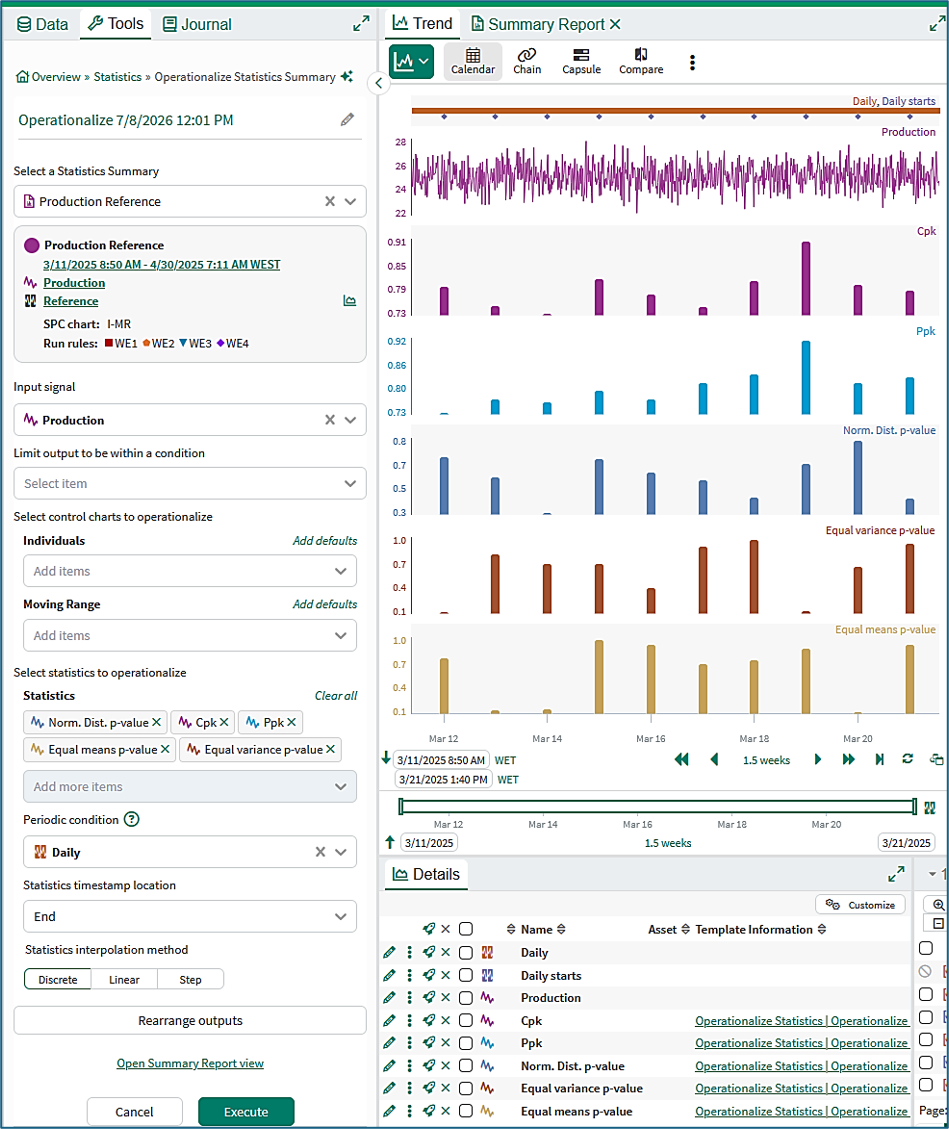Click the display range start date field
Screen dimensions: 949x1129
(x=441, y=760)
